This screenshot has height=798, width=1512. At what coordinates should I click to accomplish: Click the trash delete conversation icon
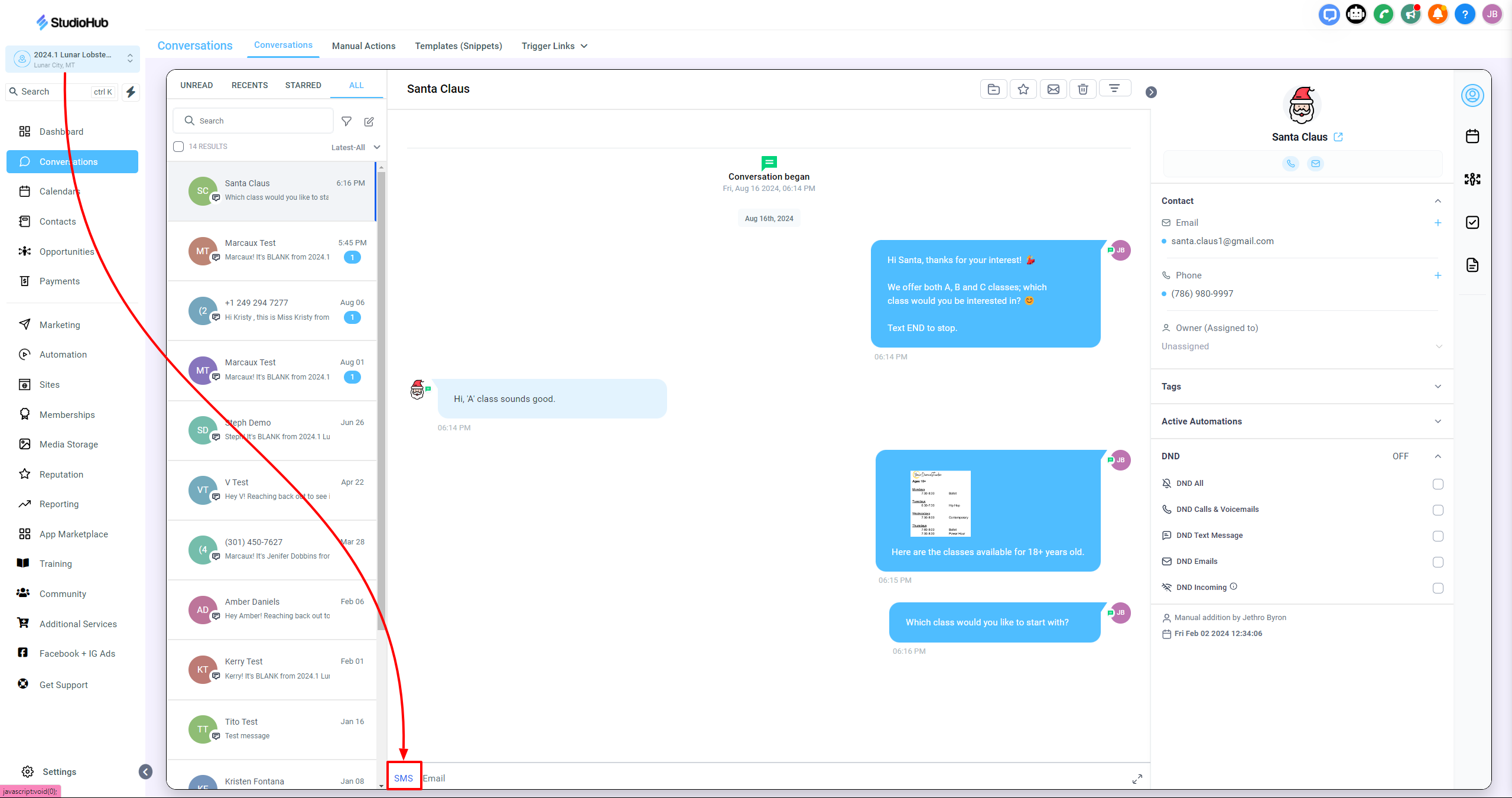[1082, 89]
